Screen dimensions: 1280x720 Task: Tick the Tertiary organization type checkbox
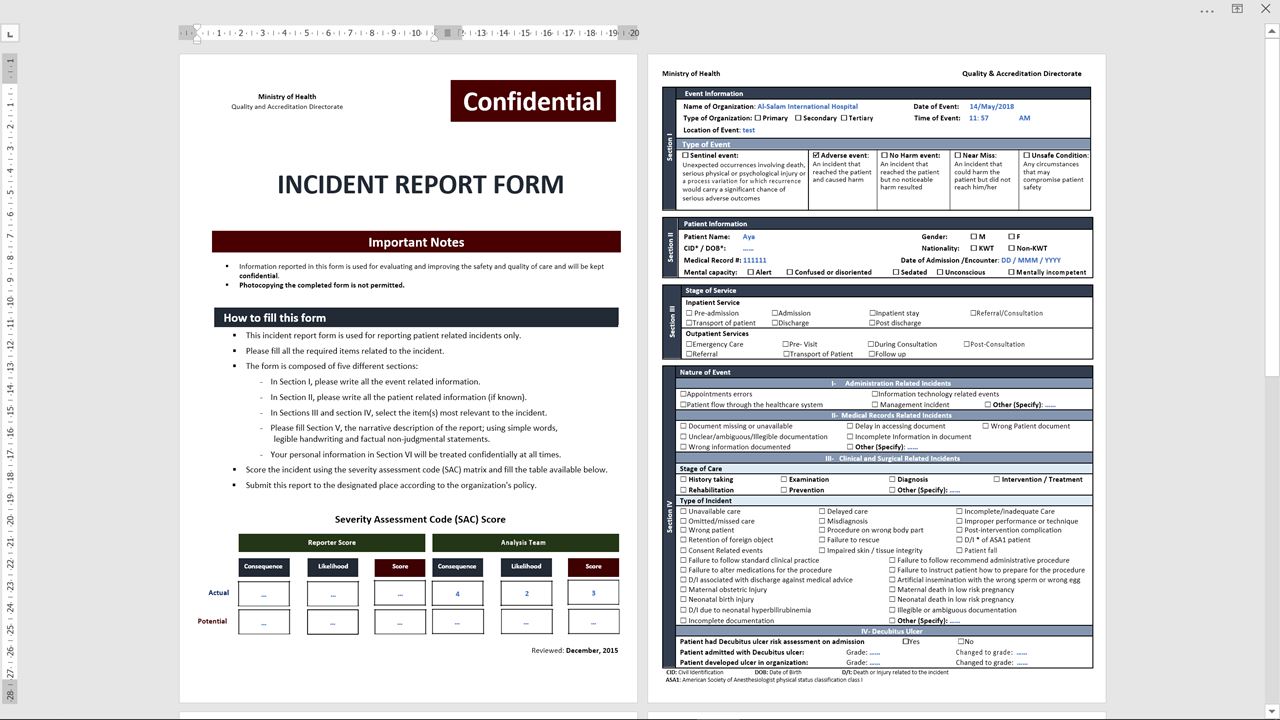tap(844, 118)
